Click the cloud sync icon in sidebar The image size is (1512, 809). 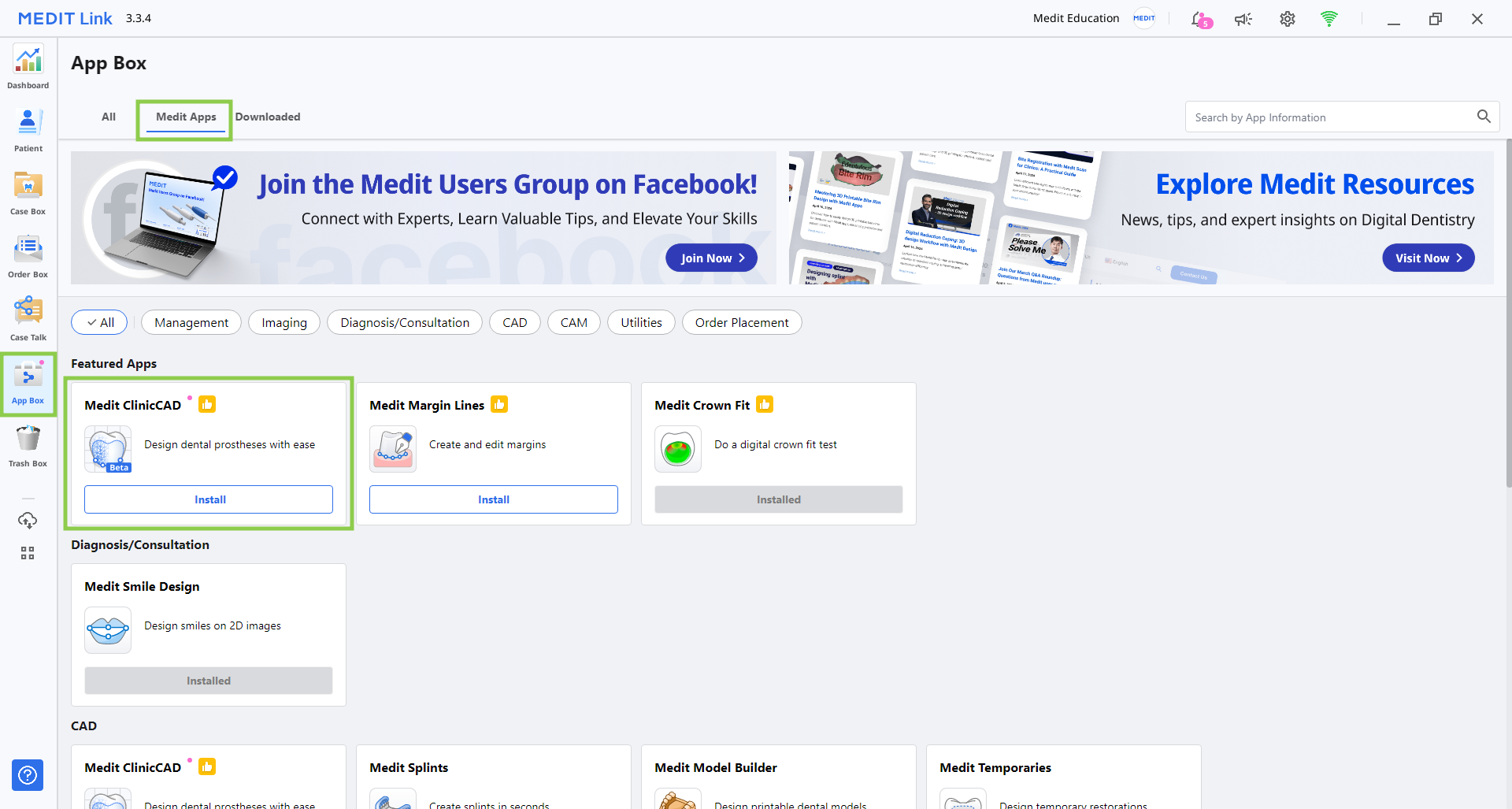click(28, 520)
